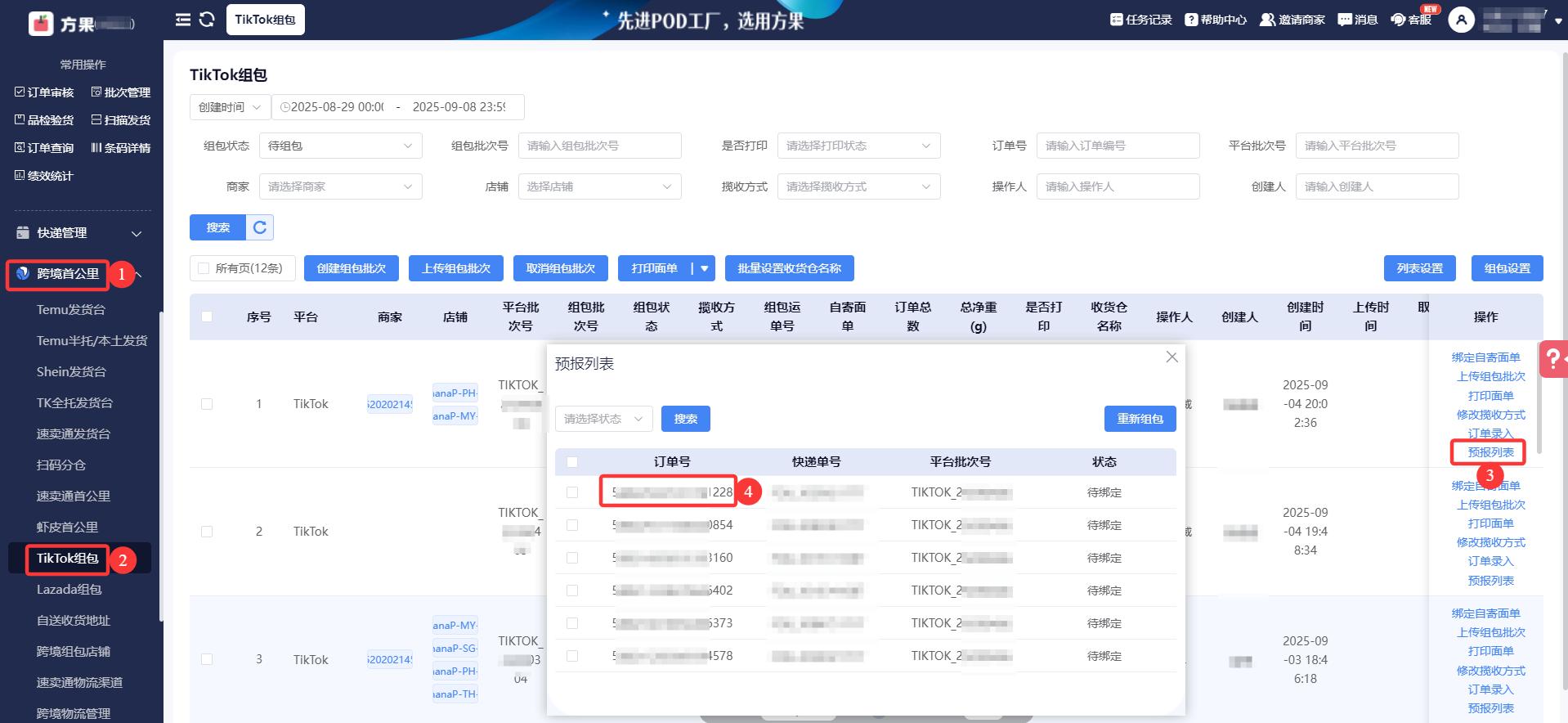Click the 重新组包 button
This screenshot has width=1568, height=723.
1140,419
